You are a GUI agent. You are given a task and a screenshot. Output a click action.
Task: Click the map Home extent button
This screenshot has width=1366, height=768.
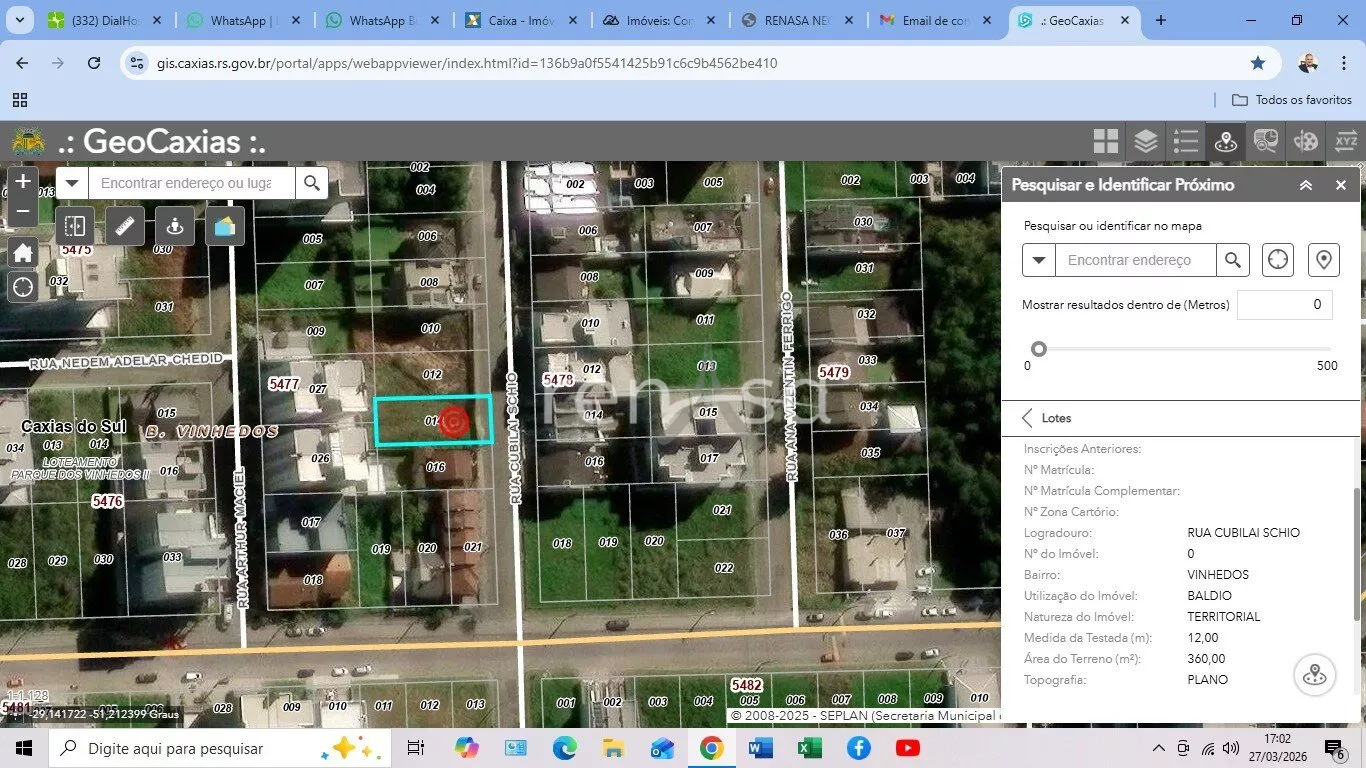pyautogui.click(x=23, y=253)
